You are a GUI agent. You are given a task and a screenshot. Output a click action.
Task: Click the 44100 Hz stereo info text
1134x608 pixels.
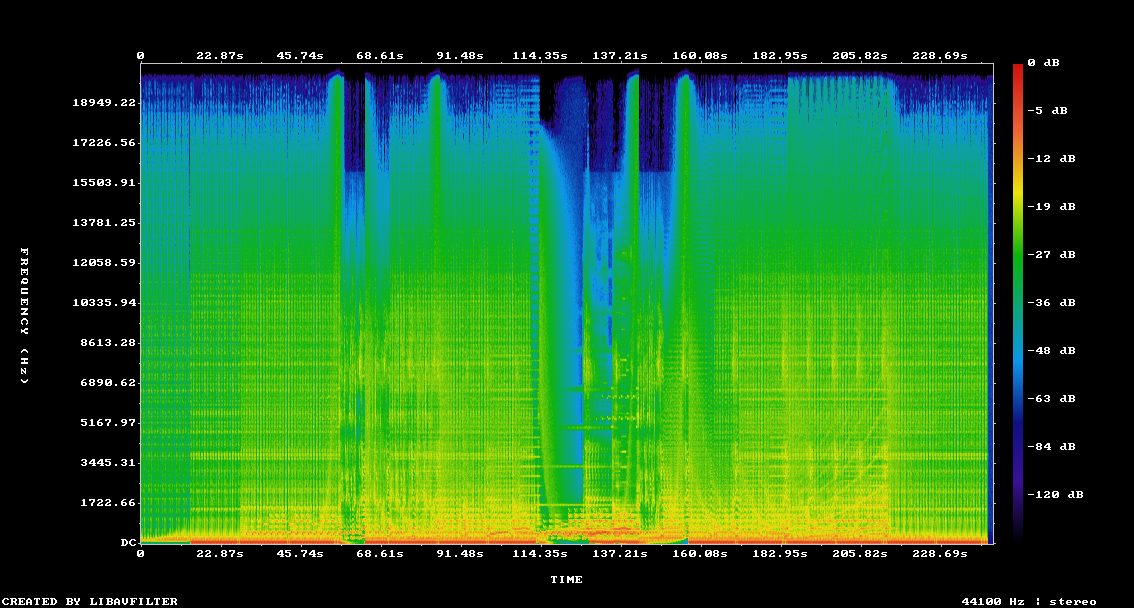[1029, 601]
